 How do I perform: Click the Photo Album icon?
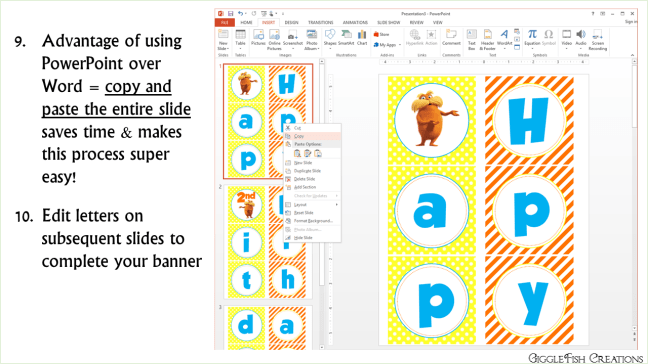(312, 35)
